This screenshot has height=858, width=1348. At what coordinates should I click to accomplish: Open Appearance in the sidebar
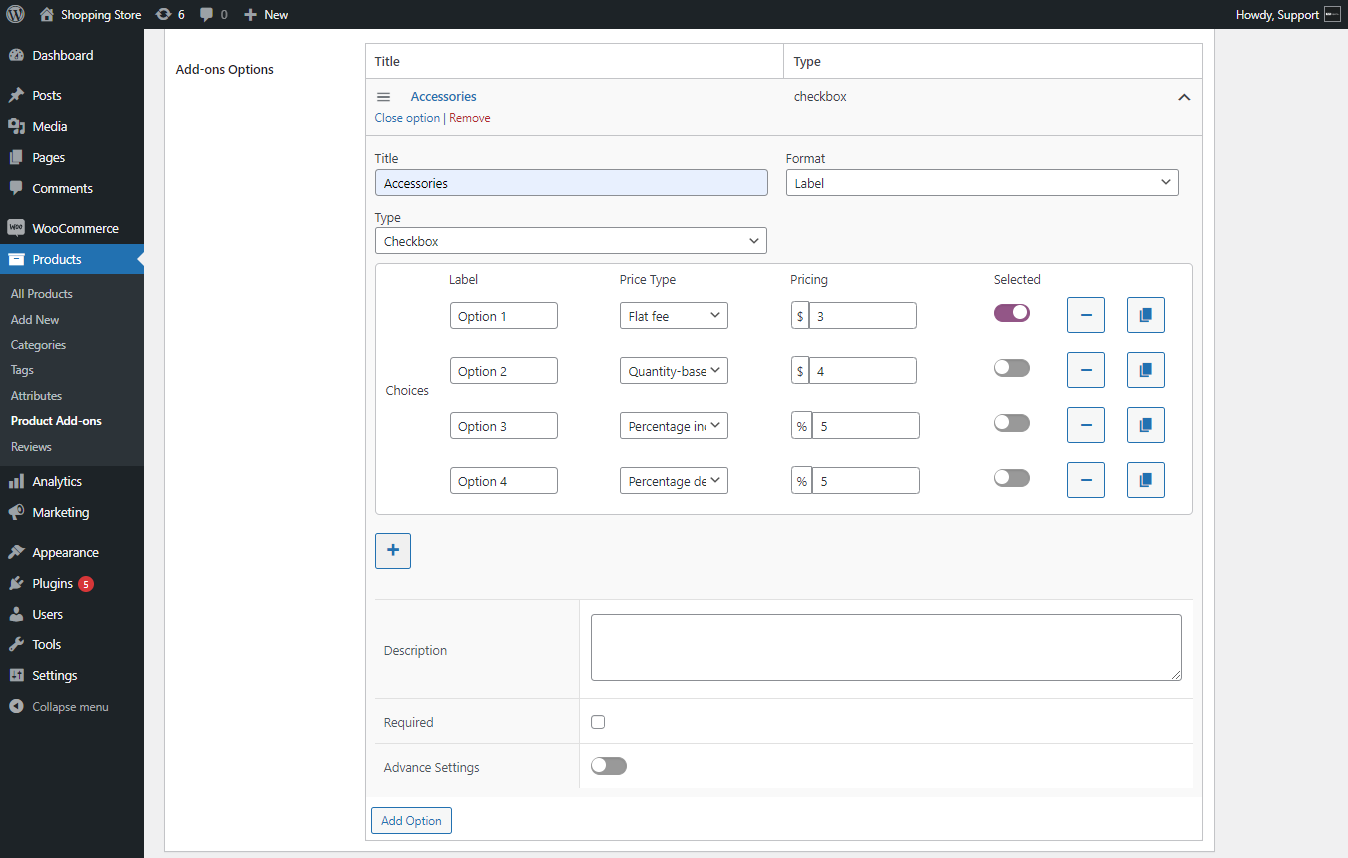pyautogui.click(x=72, y=553)
